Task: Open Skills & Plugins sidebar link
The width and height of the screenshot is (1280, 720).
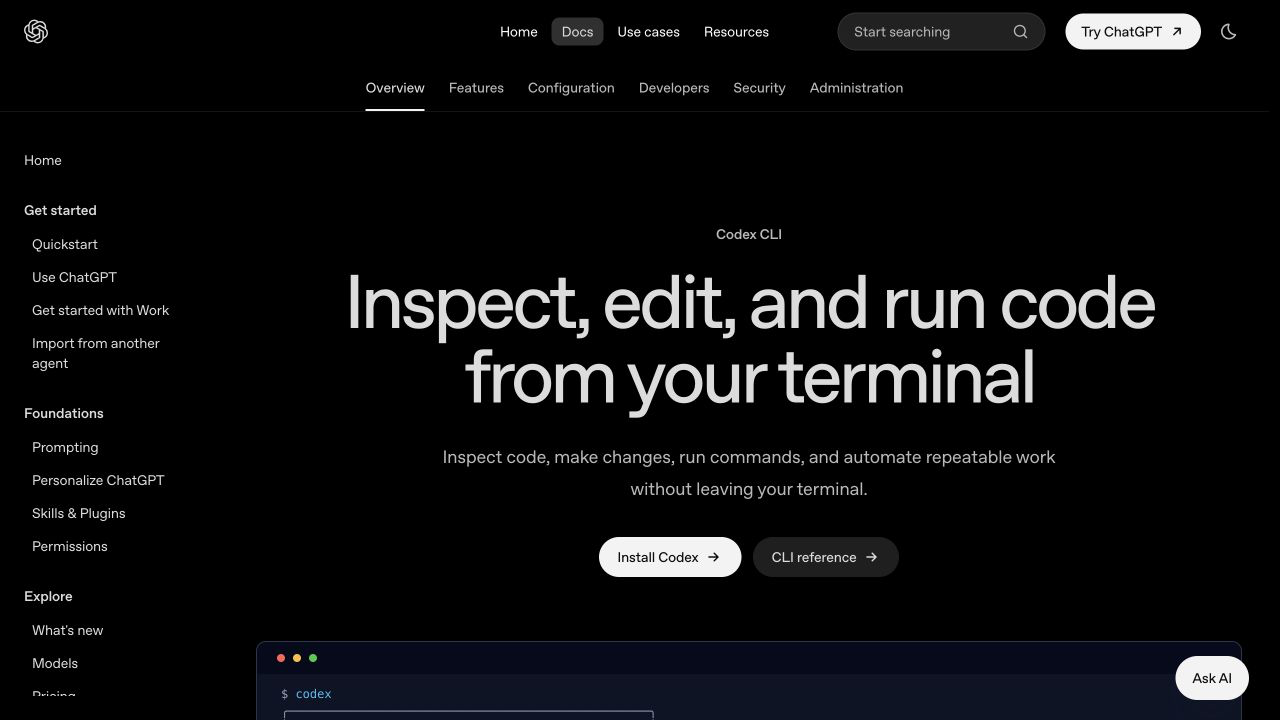Action: coord(79,513)
